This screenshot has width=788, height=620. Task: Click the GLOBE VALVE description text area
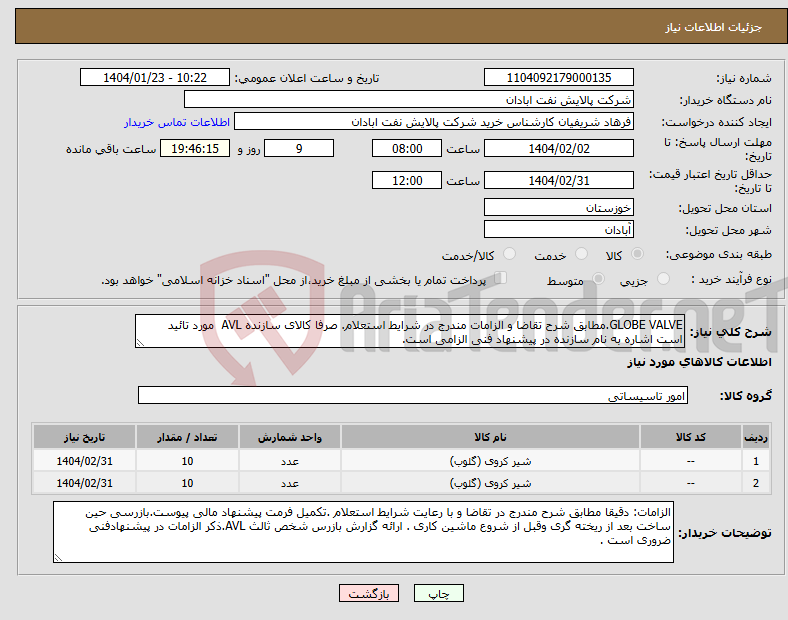[x=410, y=331]
